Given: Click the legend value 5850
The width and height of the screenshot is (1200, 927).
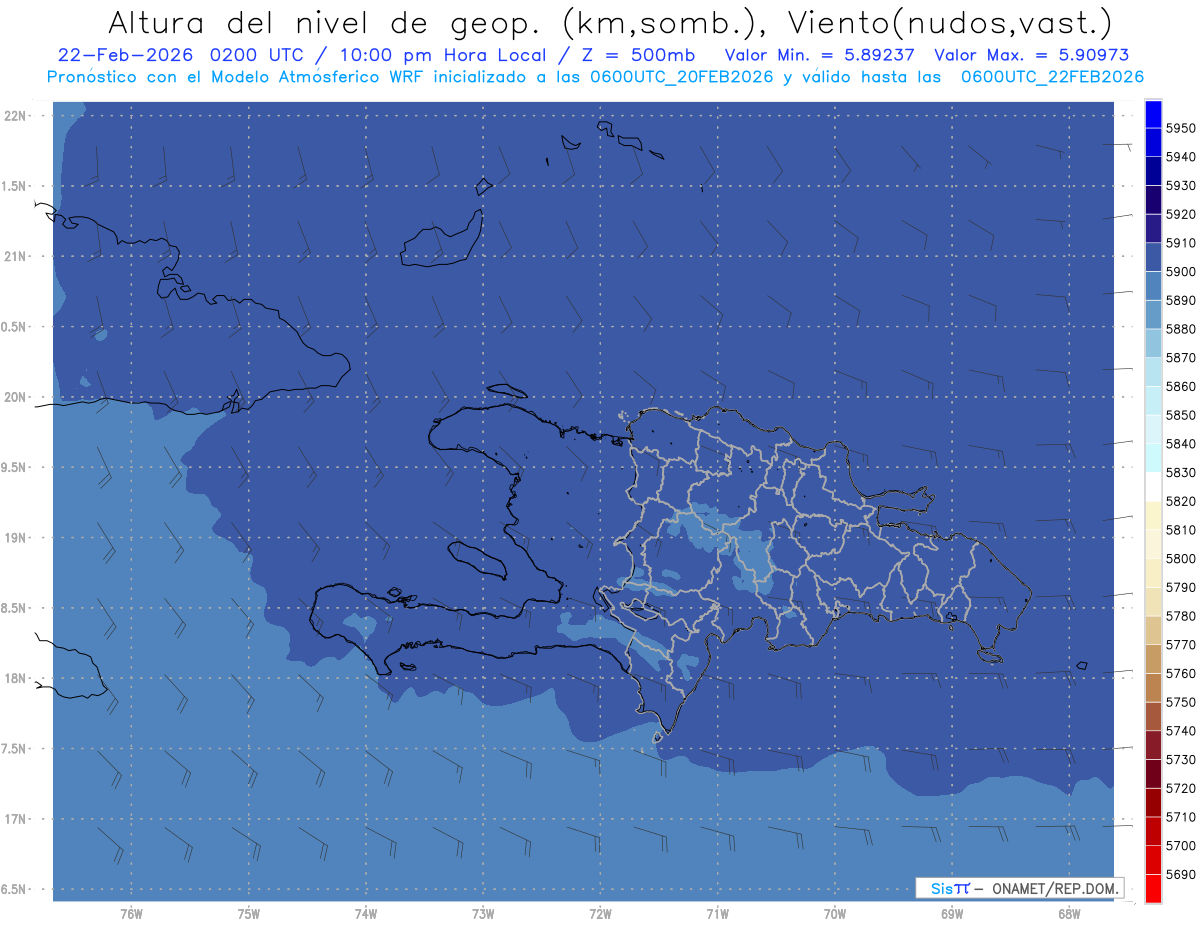Looking at the screenshot, I should [1181, 415].
